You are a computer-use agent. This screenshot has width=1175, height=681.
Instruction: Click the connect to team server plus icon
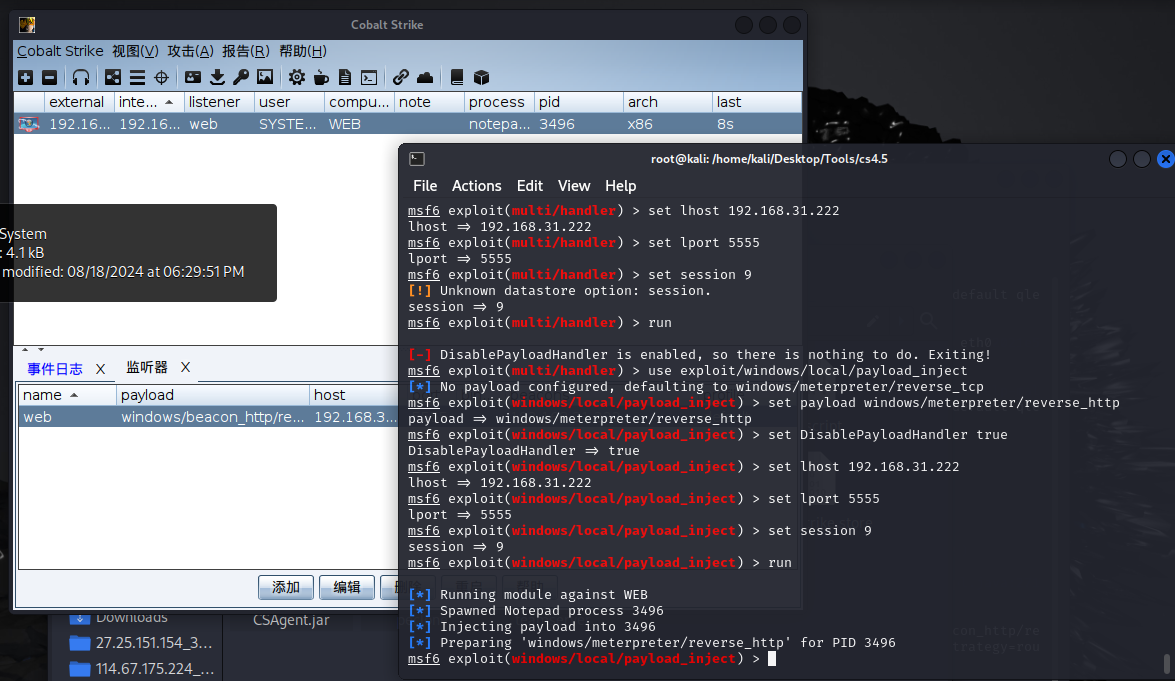click(x=25, y=77)
